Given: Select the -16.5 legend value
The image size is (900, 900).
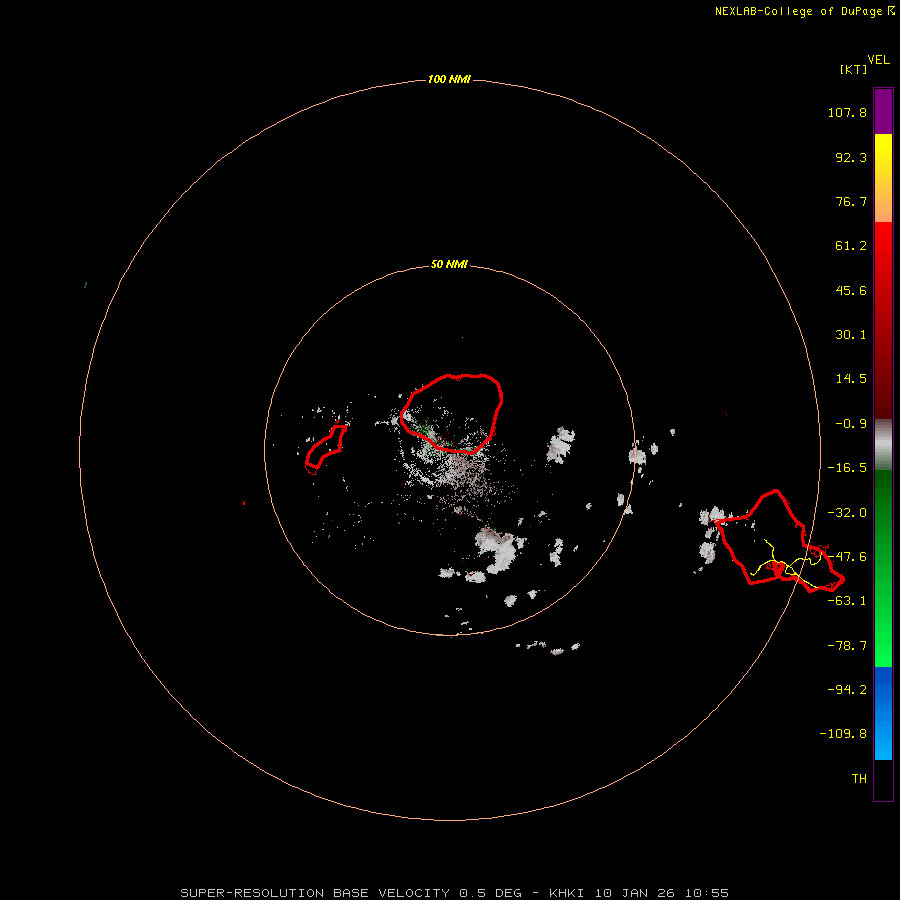Looking at the screenshot, I should tap(847, 468).
